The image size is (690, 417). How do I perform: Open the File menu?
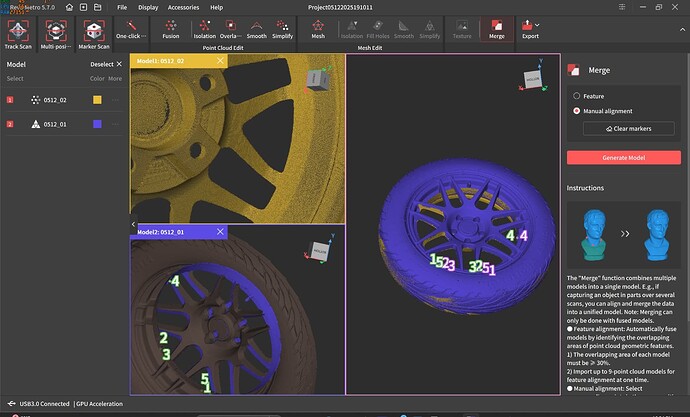click(122, 7)
